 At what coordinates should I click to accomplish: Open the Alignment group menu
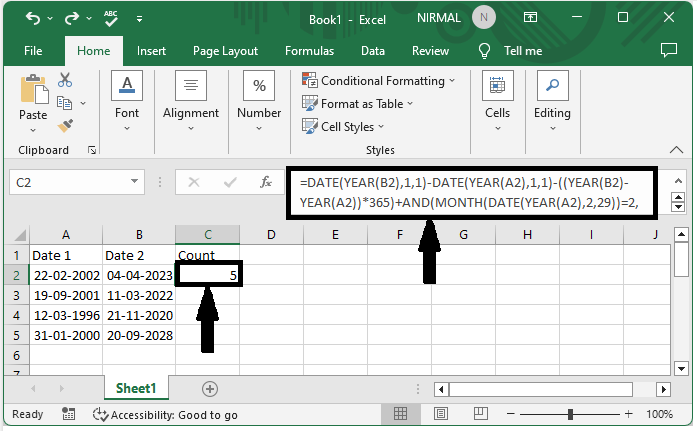(191, 101)
